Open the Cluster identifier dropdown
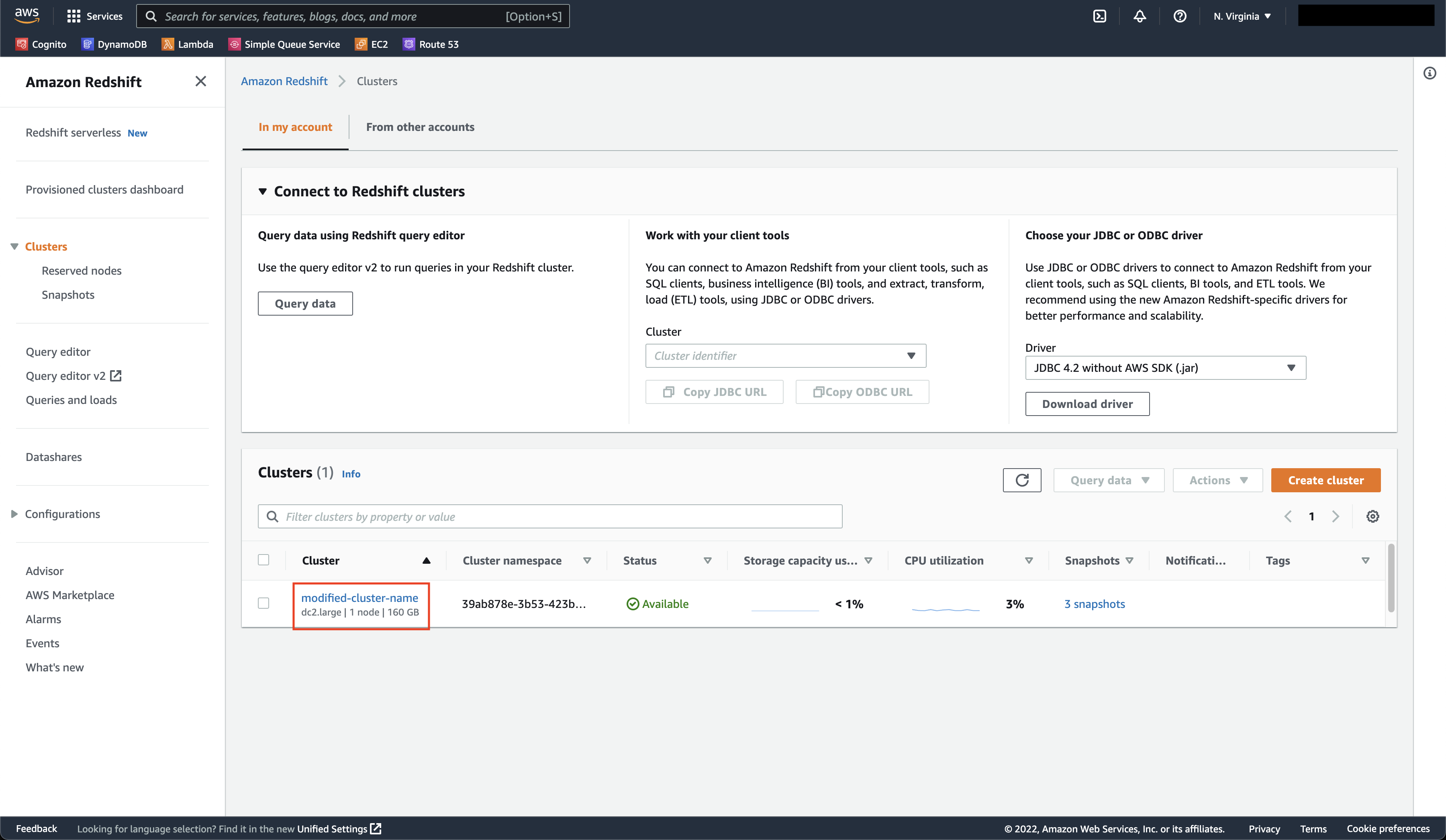 786,356
